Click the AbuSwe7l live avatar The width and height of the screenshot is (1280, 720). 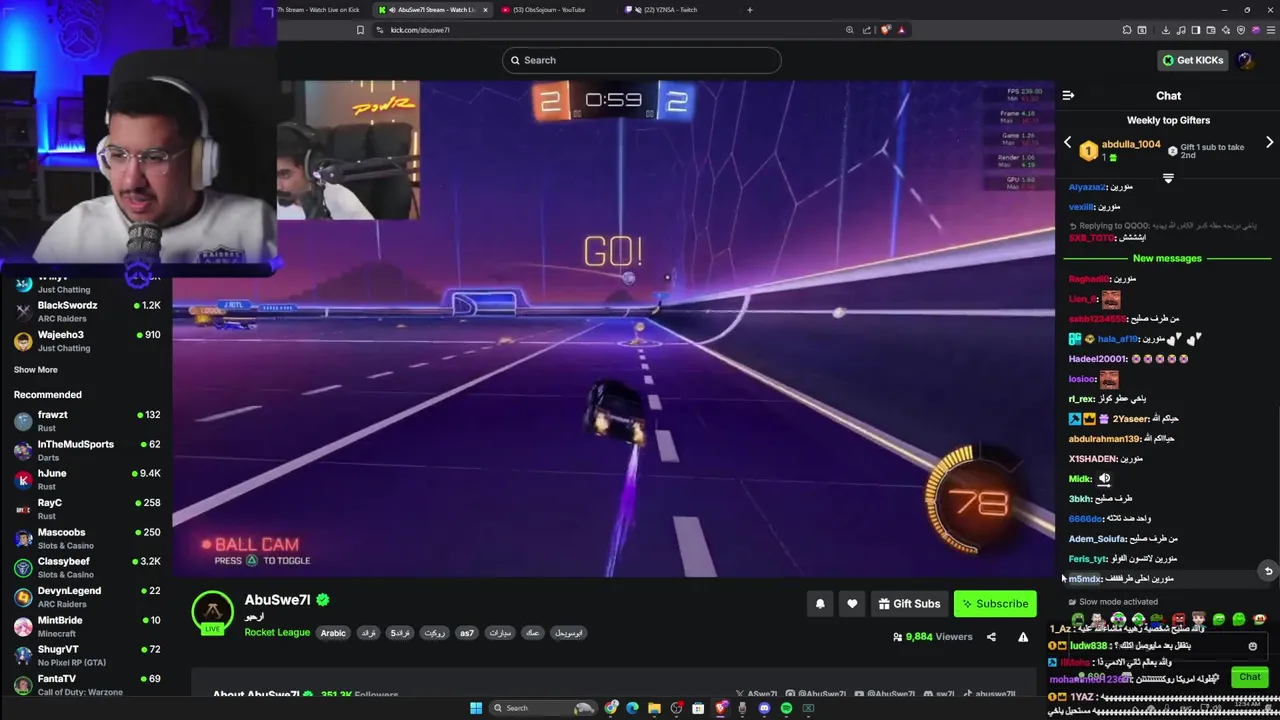(212, 611)
